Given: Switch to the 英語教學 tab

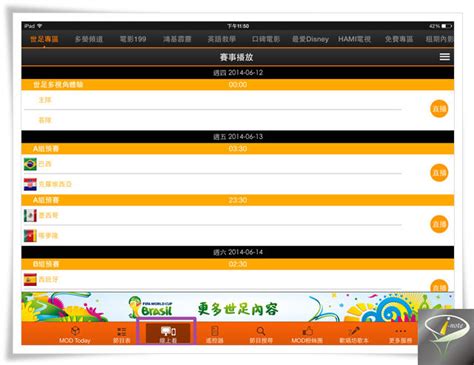Looking at the screenshot, I should click(x=222, y=39).
